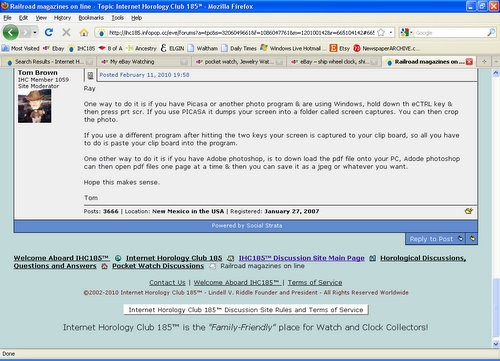Viewport: 500px width, 361px height.
Task: Click Discussion Site Rules and Terms of Service button
Action: (x=246, y=310)
